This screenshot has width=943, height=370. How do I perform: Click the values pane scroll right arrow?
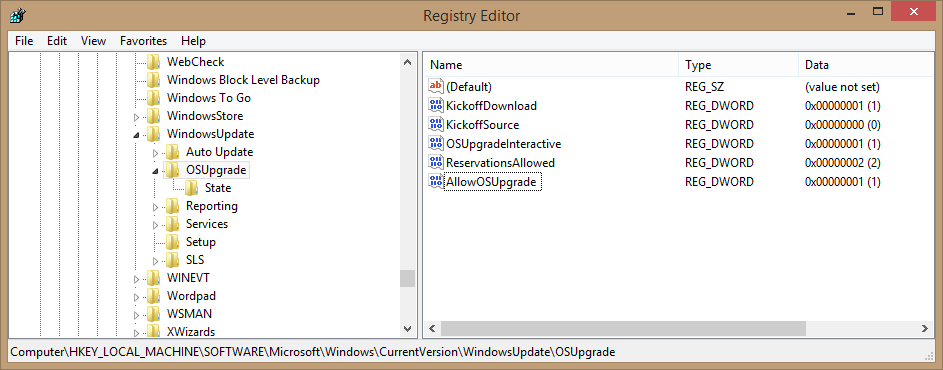coord(925,328)
